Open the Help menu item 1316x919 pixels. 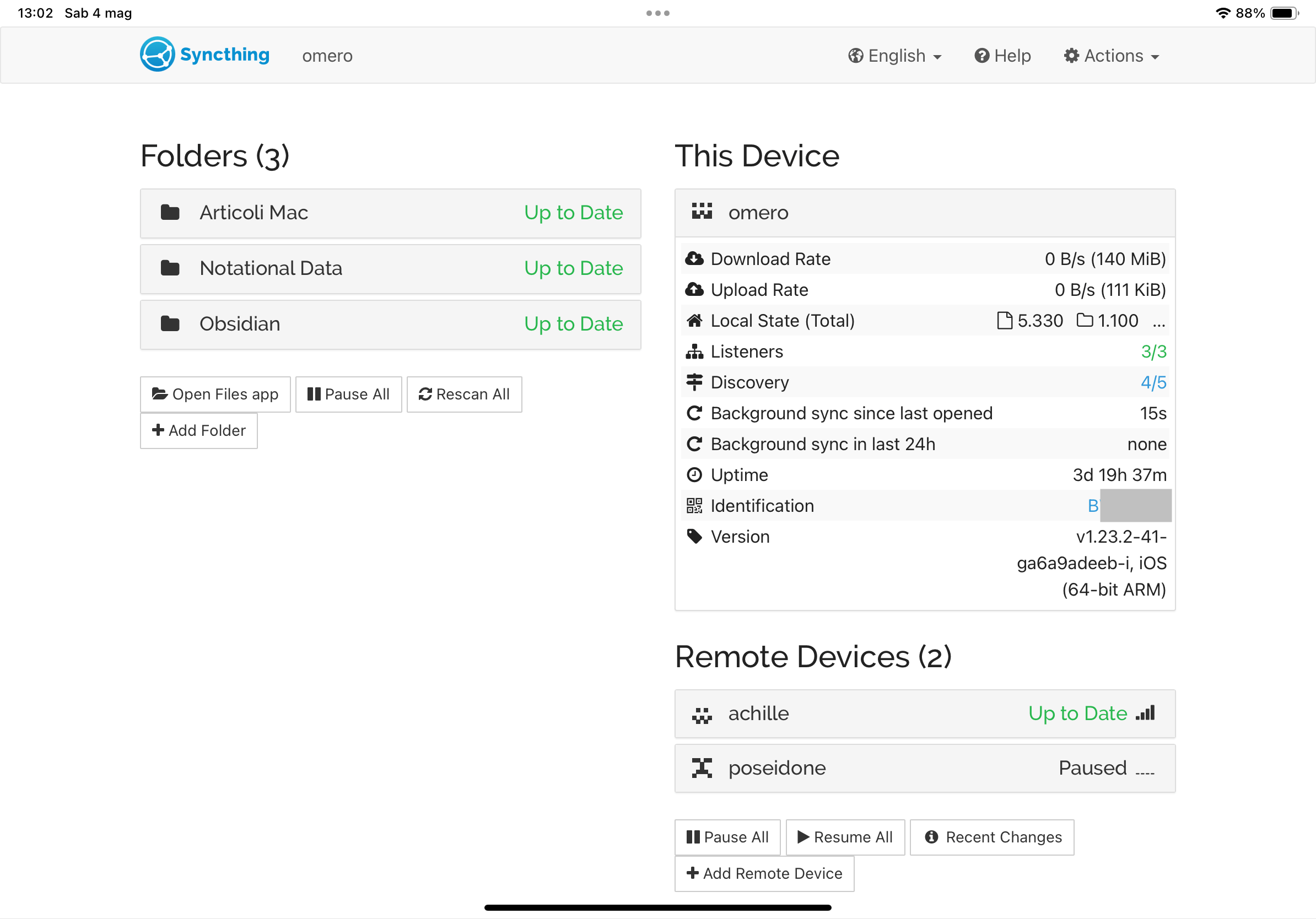coord(1002,56)
